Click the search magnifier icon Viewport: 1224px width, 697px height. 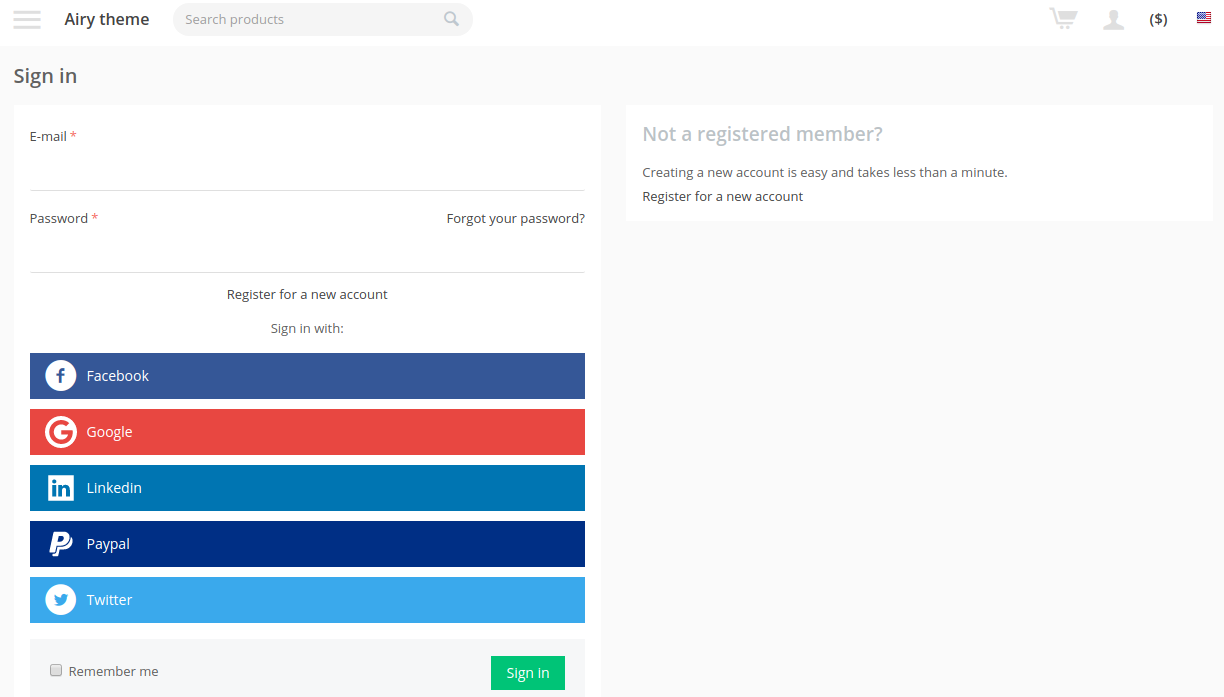pyautogui.click(x=452, y=19)
